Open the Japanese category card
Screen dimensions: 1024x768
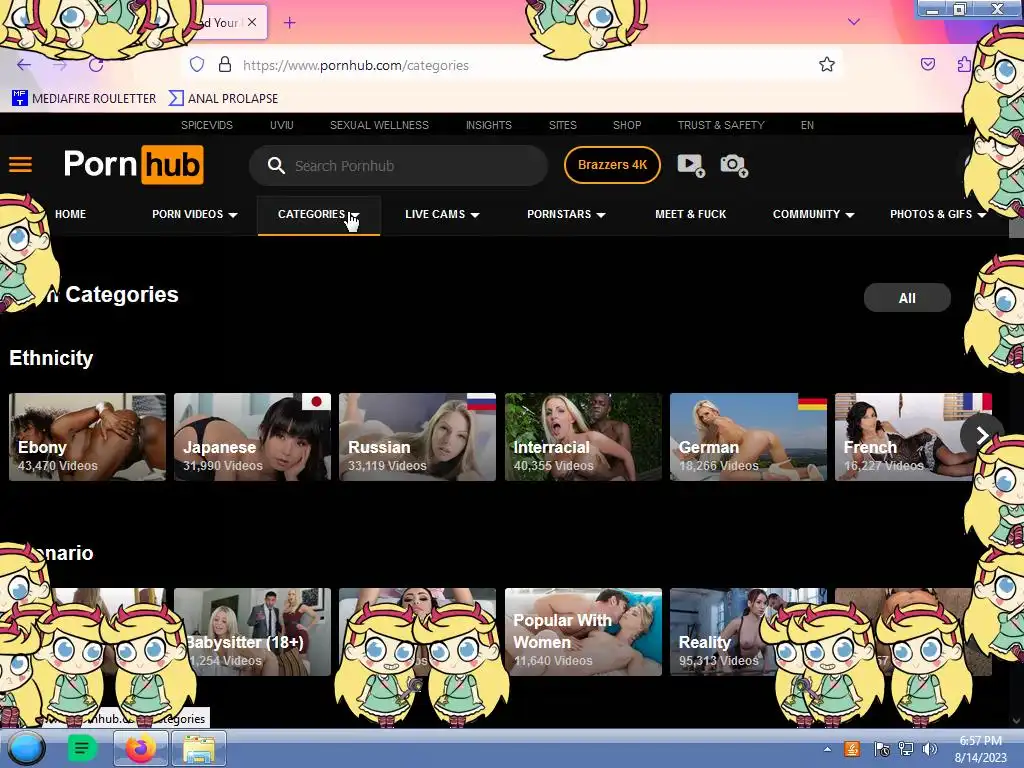(x=253, y=437)
